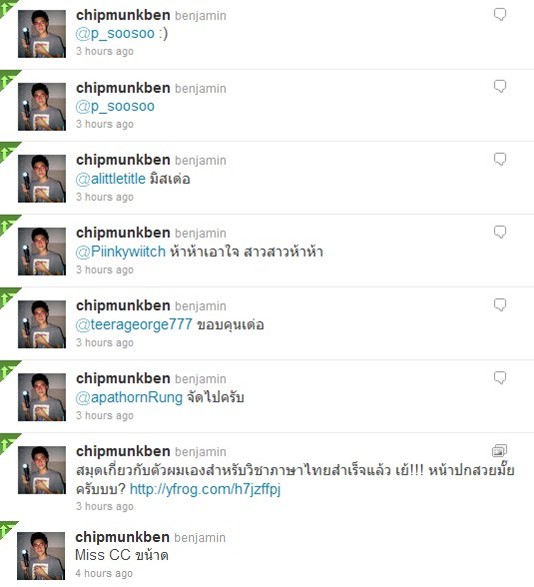
Task: Click conversation bubble on @Piinkywiitch tweet
Action: (500, 232)
